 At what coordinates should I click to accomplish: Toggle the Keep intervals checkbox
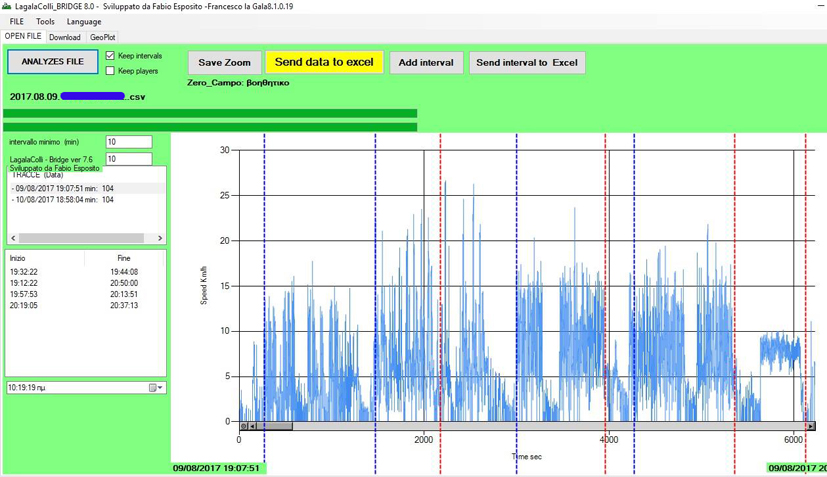111,57
